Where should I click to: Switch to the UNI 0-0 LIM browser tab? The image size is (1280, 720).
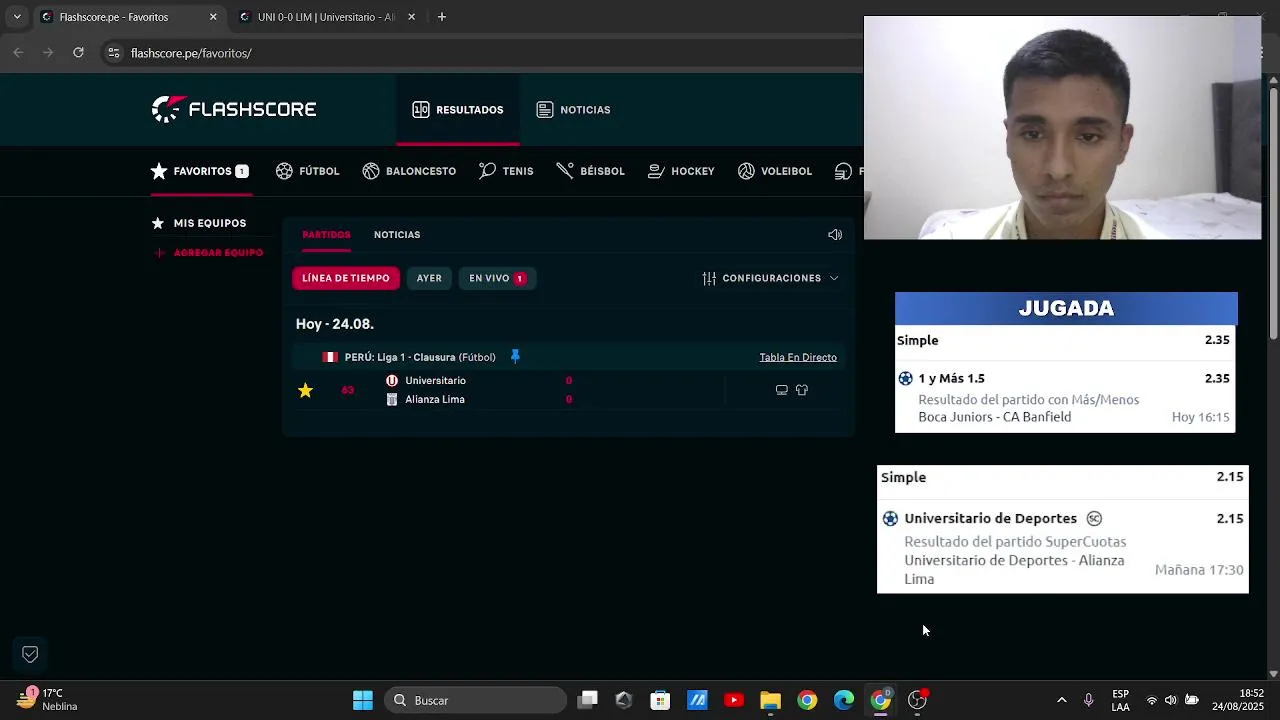tap(325, 17)
